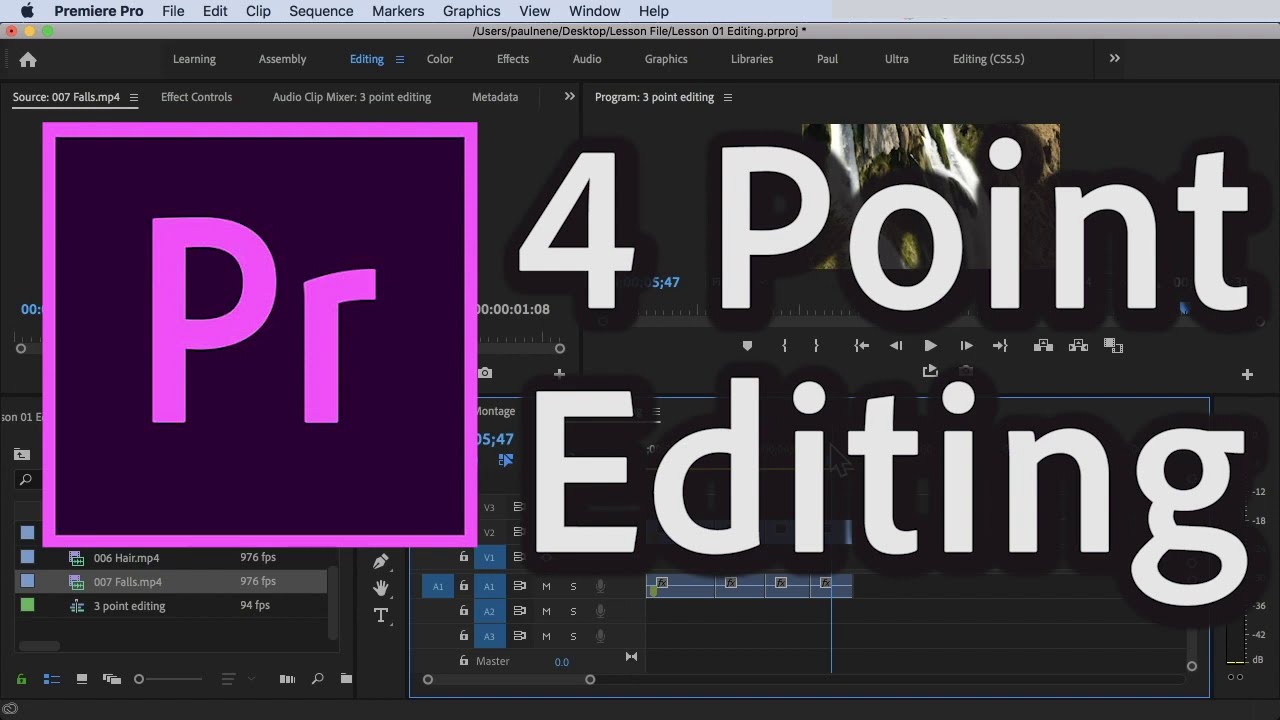Open the Editing workspace menu icon
The width and height of the screenshot is (1280, 720).
400,59
